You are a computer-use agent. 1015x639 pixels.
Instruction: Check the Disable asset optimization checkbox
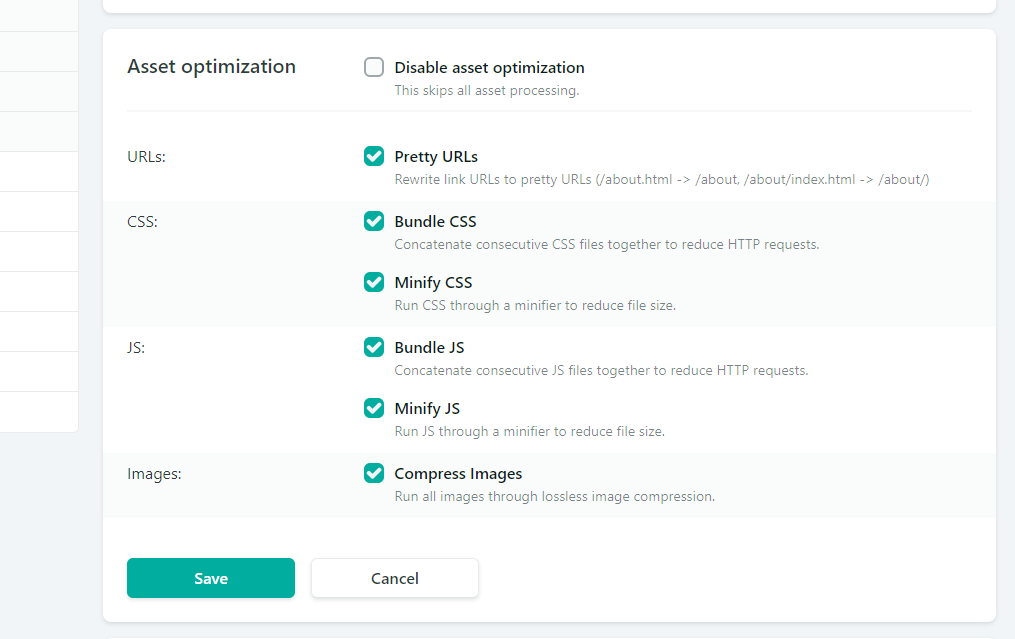[374, 67]
